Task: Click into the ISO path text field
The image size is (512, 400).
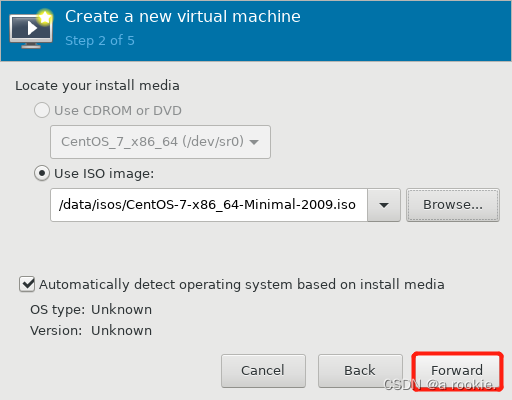Action: [x=209, y=205]
